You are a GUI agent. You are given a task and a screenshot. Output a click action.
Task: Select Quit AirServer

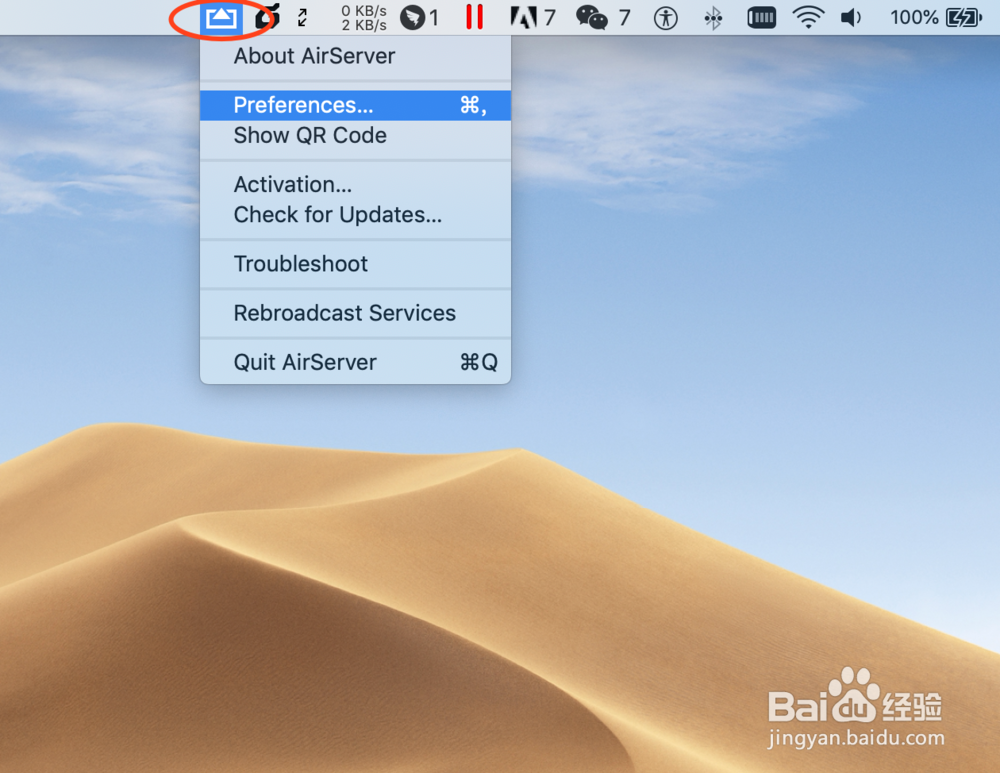(x=355, y=362)
